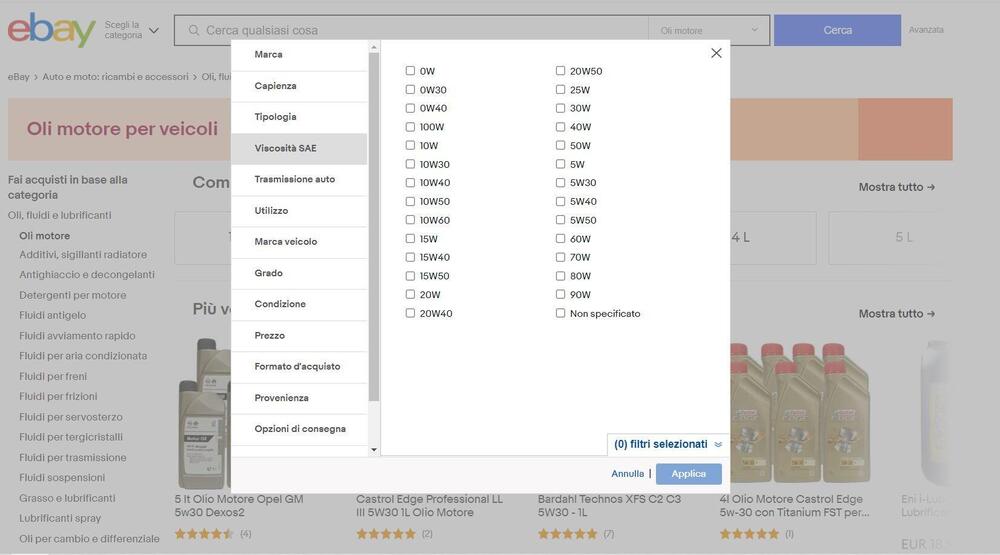Open Oli, fluidi e lubrificanti category
1000x555 pixels.
coord(59,216)
